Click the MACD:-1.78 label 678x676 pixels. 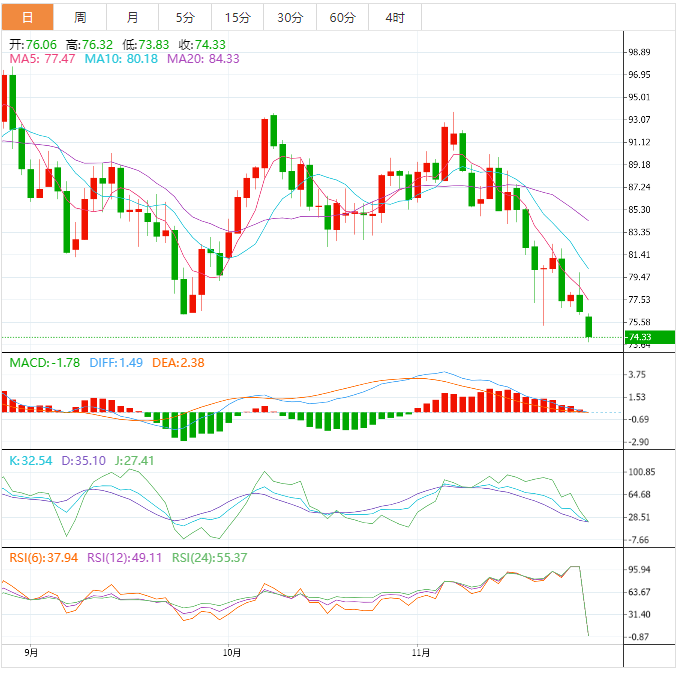pyautogui.click(x=45, y=362)
